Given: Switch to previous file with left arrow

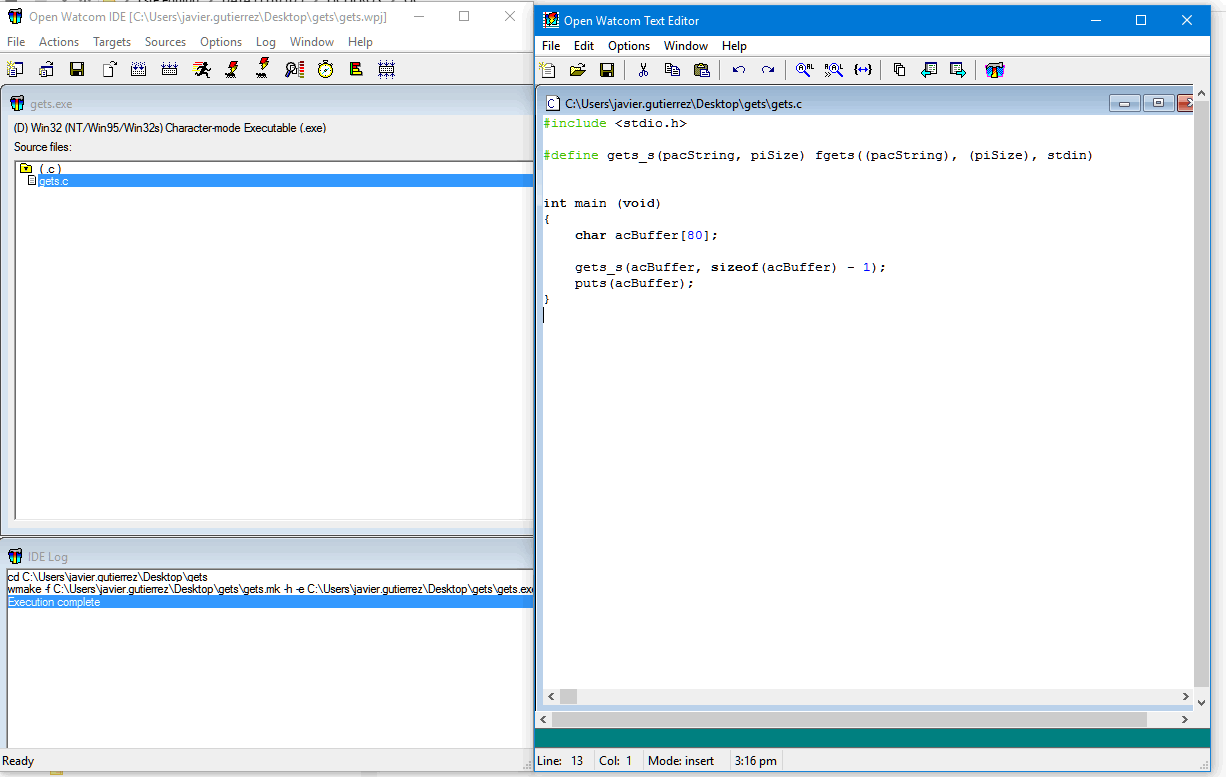Looking at the screenshot, I should (929, 70).
